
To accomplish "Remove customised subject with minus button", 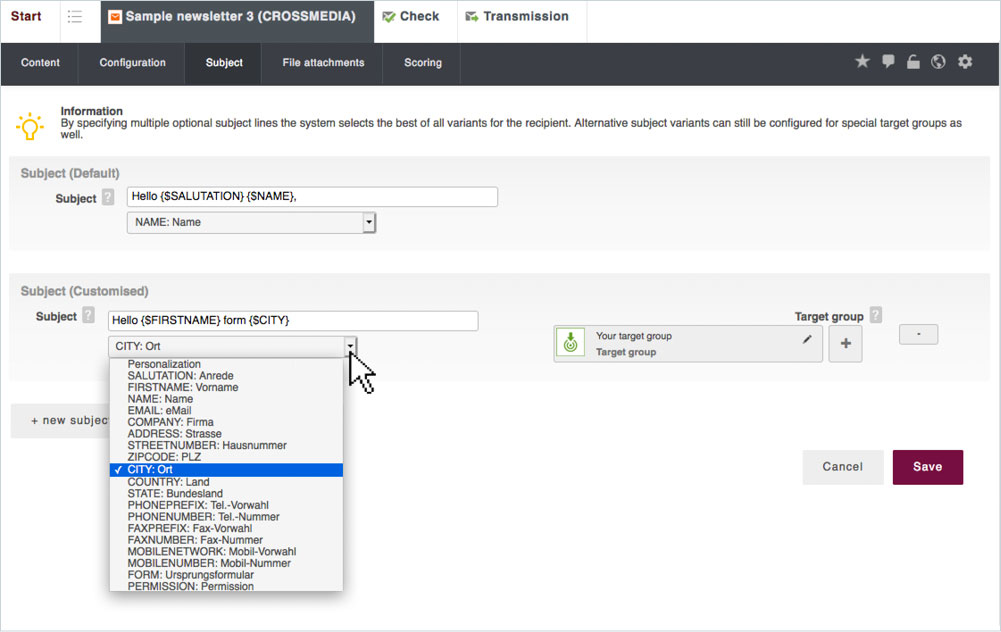I will [x=918, y=335].
